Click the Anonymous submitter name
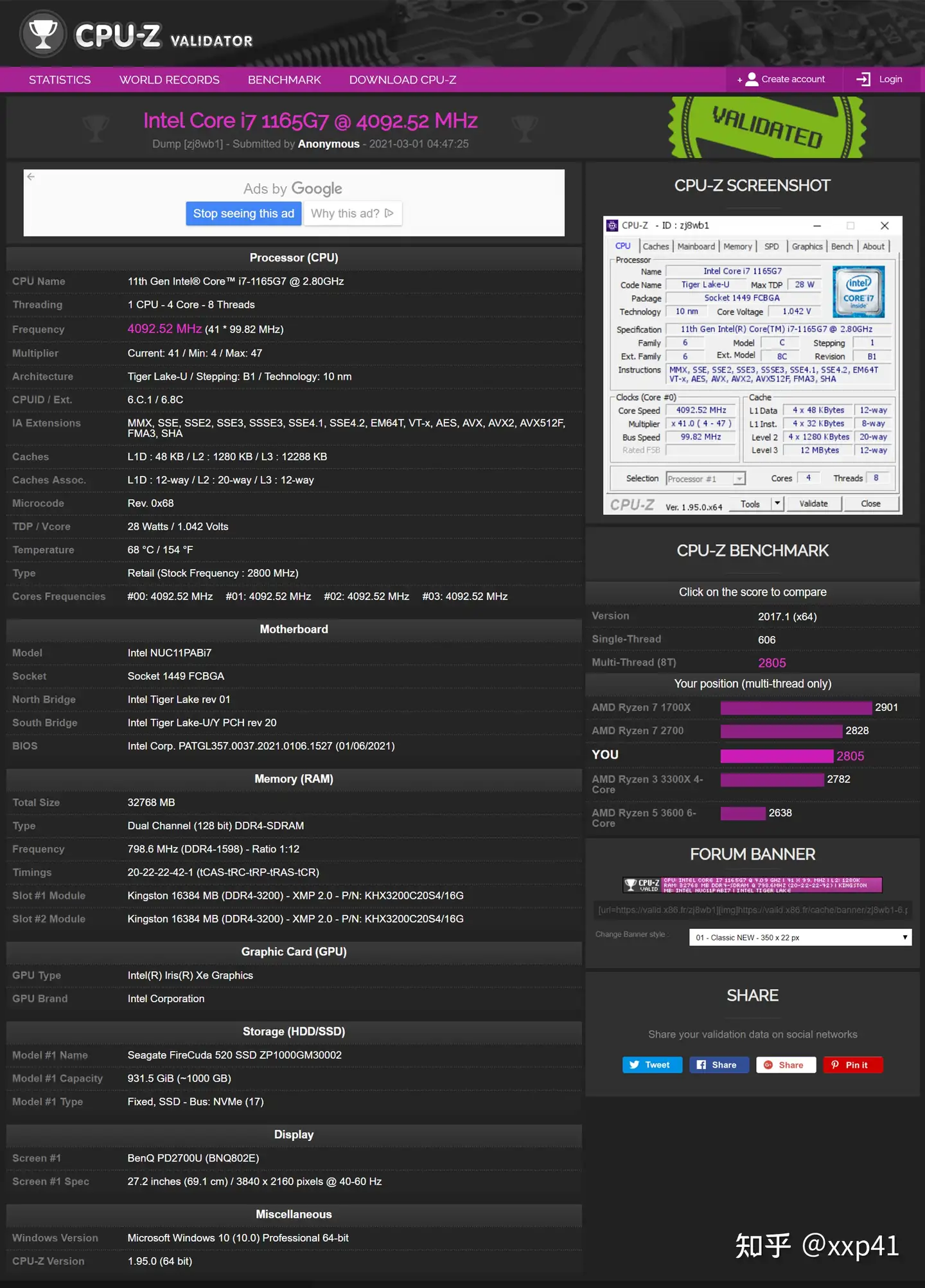Screen dimensions: 925x1288 329,144
